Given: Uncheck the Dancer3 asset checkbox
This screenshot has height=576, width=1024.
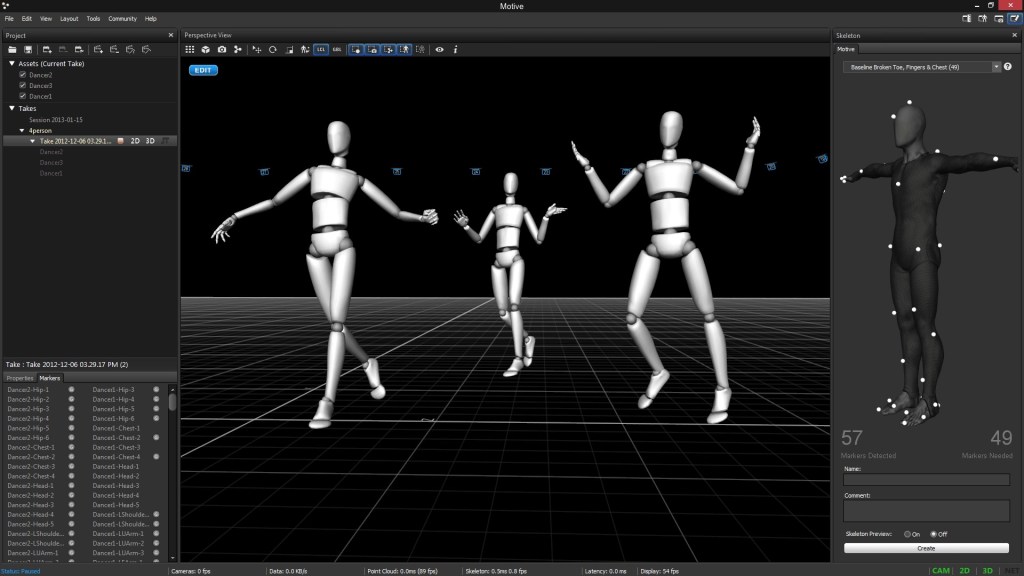Looking at the screenshot, I should point(23,86).
